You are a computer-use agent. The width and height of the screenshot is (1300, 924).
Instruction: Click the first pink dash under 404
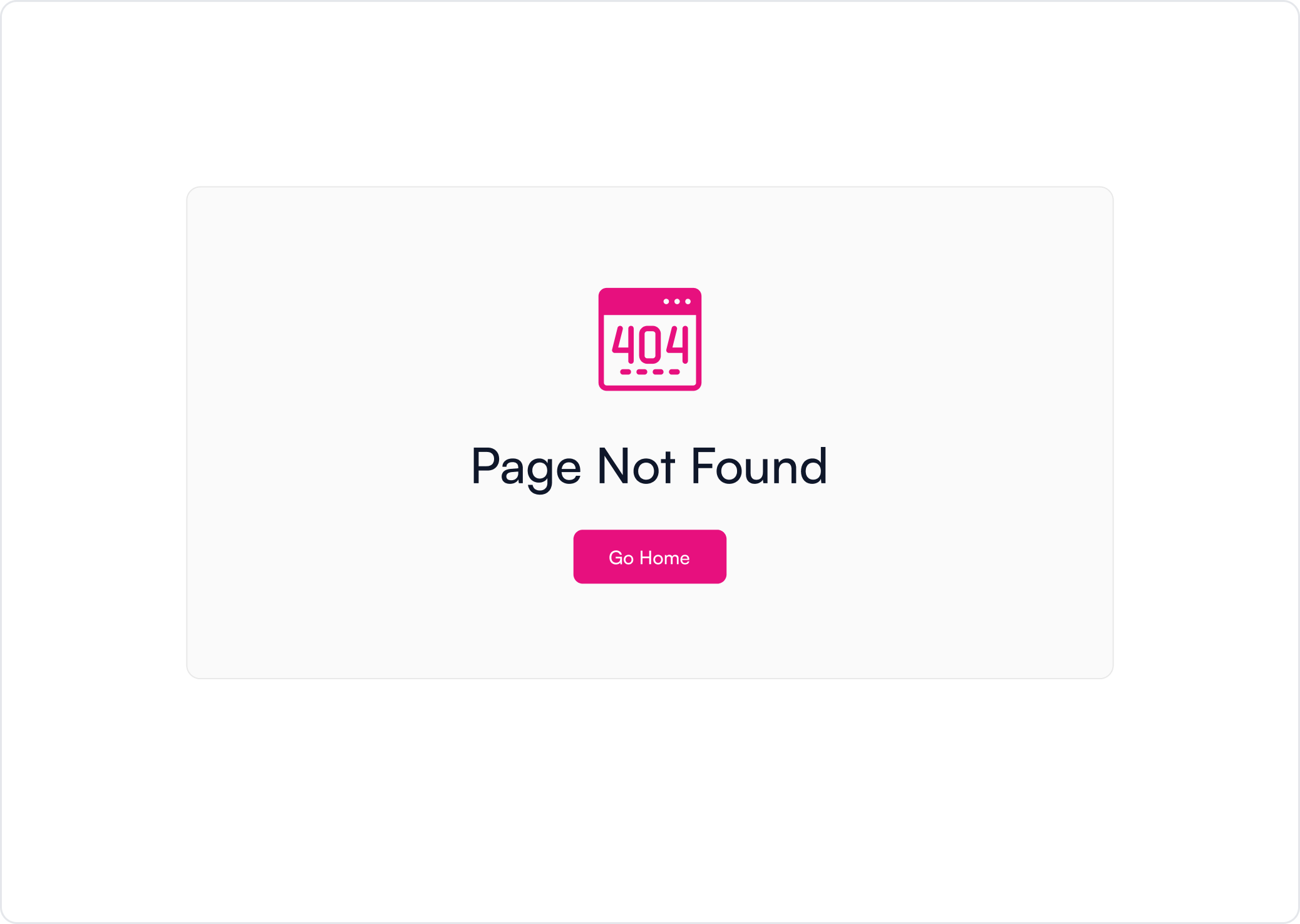coord(626,372)
